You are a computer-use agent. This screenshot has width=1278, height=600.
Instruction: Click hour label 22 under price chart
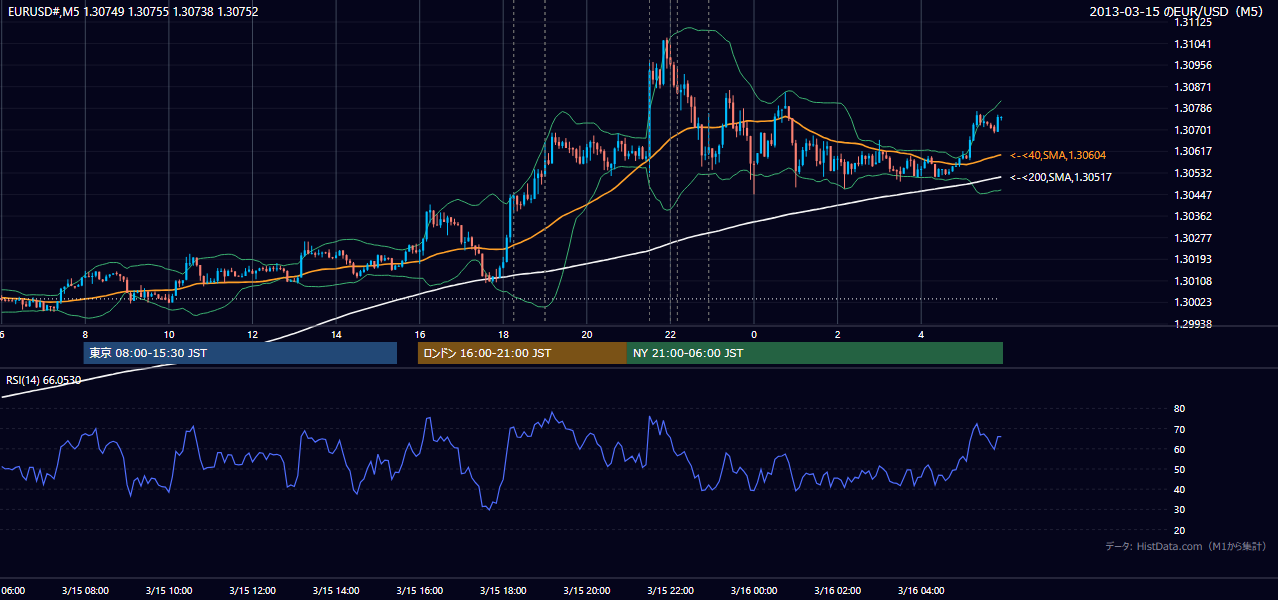(x=670, y=334)
